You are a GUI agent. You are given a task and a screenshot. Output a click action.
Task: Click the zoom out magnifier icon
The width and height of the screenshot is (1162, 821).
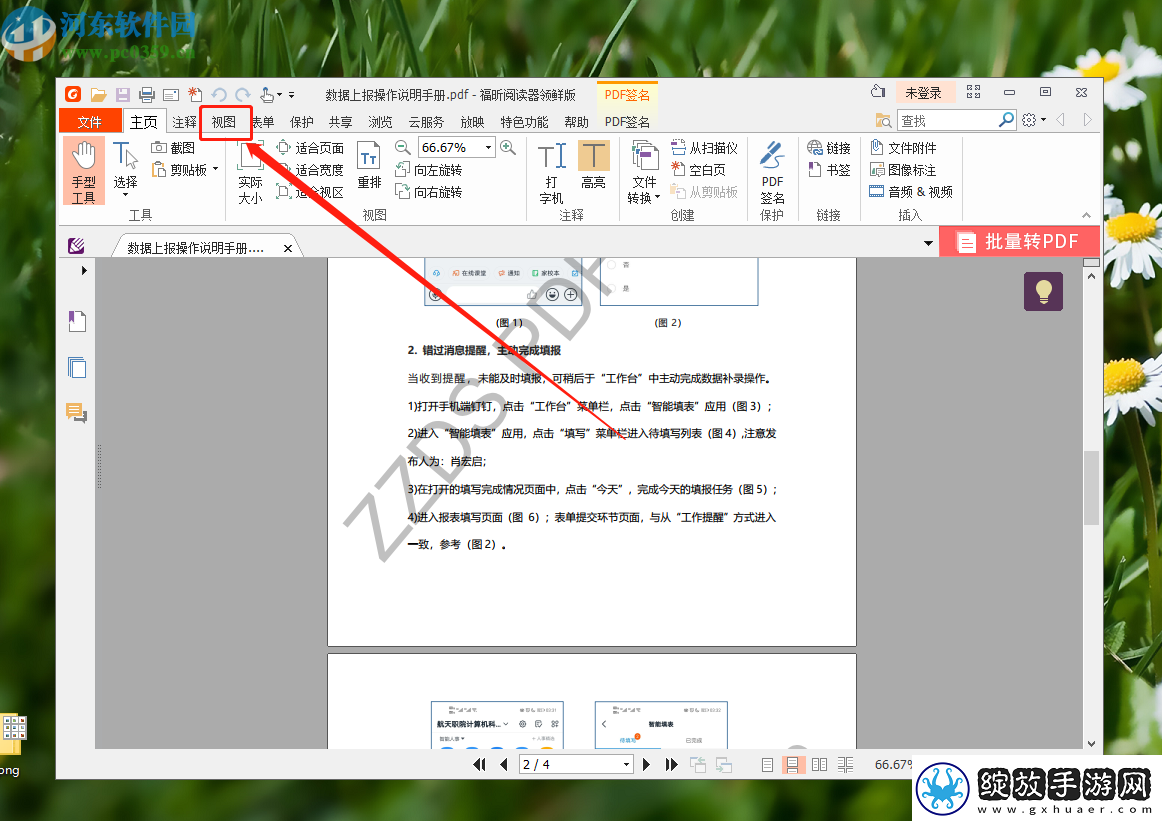(x=402, y=147)
